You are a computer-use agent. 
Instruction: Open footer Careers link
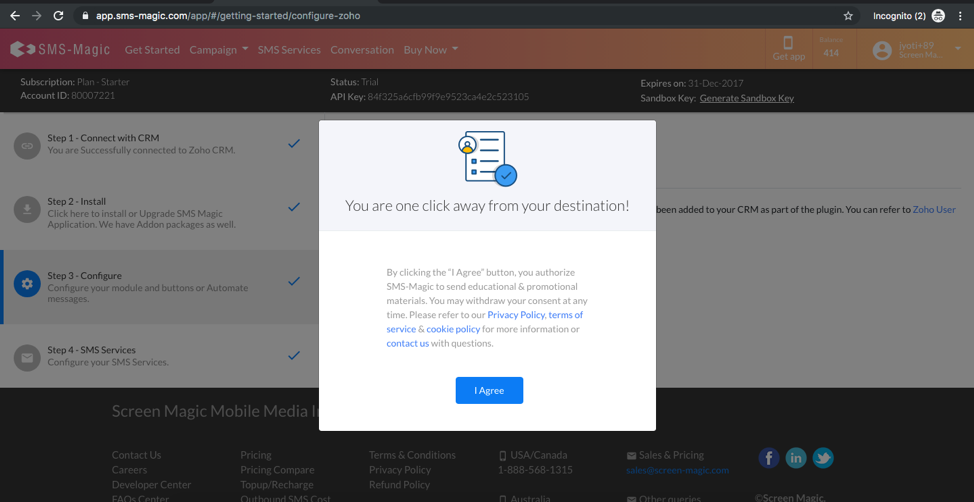tap(129, 470)
